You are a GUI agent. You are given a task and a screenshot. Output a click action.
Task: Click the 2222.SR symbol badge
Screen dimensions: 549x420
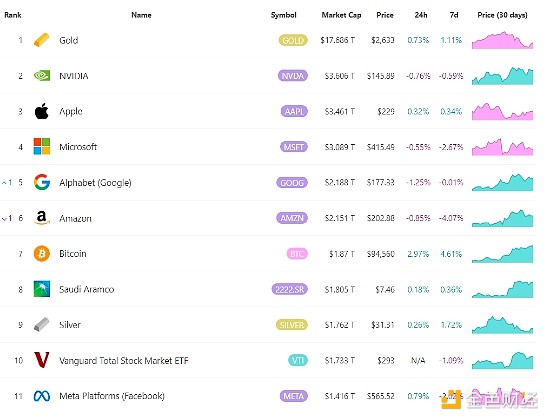(x=290, y=289)
